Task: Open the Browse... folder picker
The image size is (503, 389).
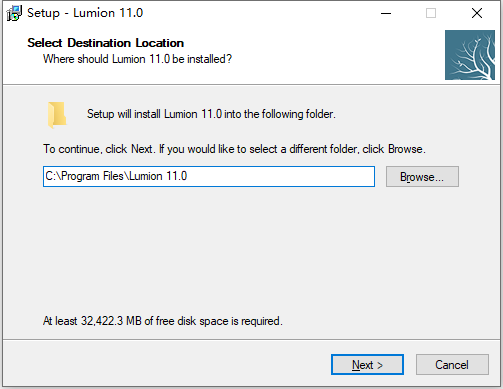Action: pos(422,177)
